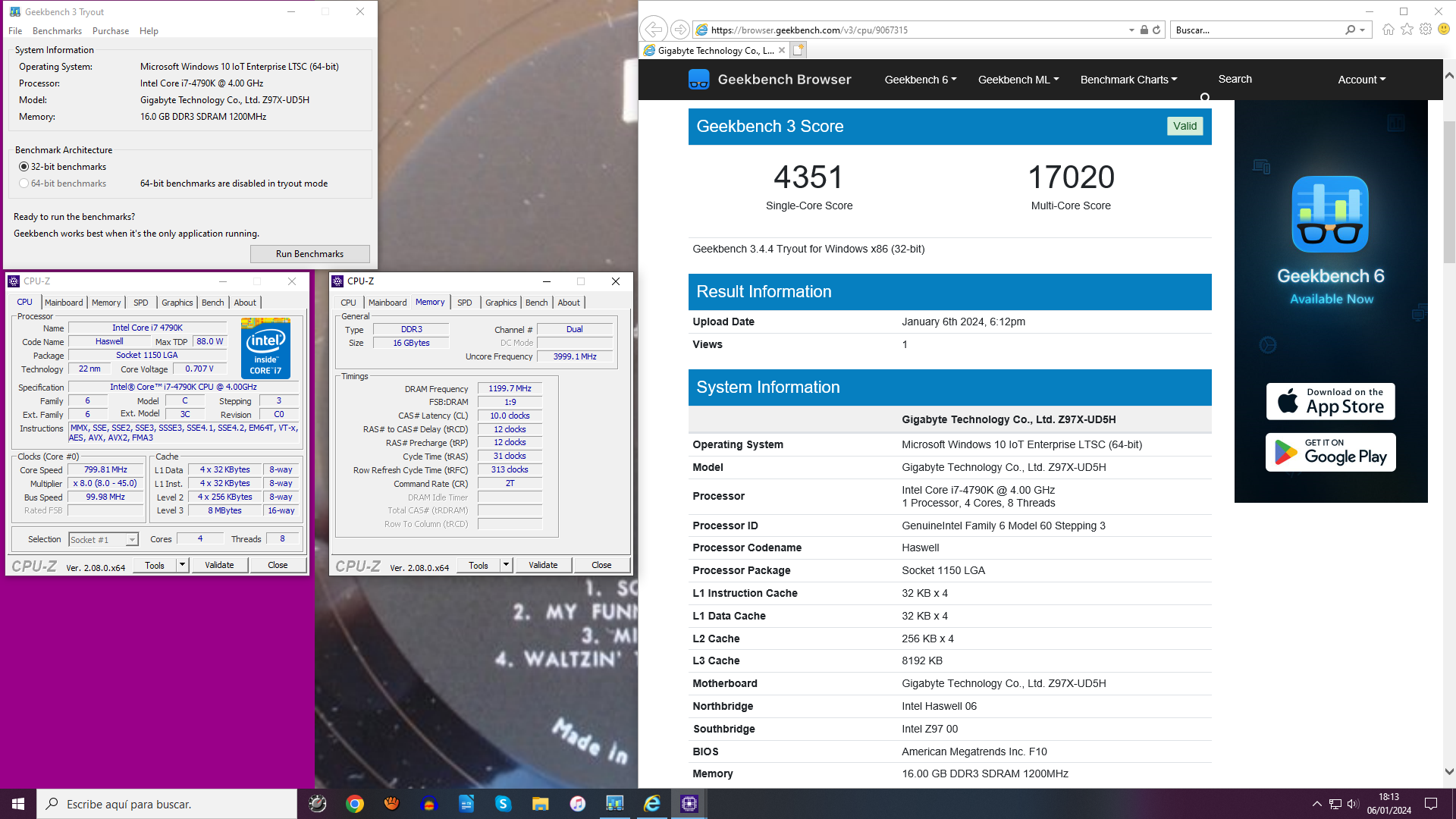The height and width of the screenshot is (819, 1456).
Task: Open the speedometer gauge app in the taskbar
Action: click(x=317, y=804)
